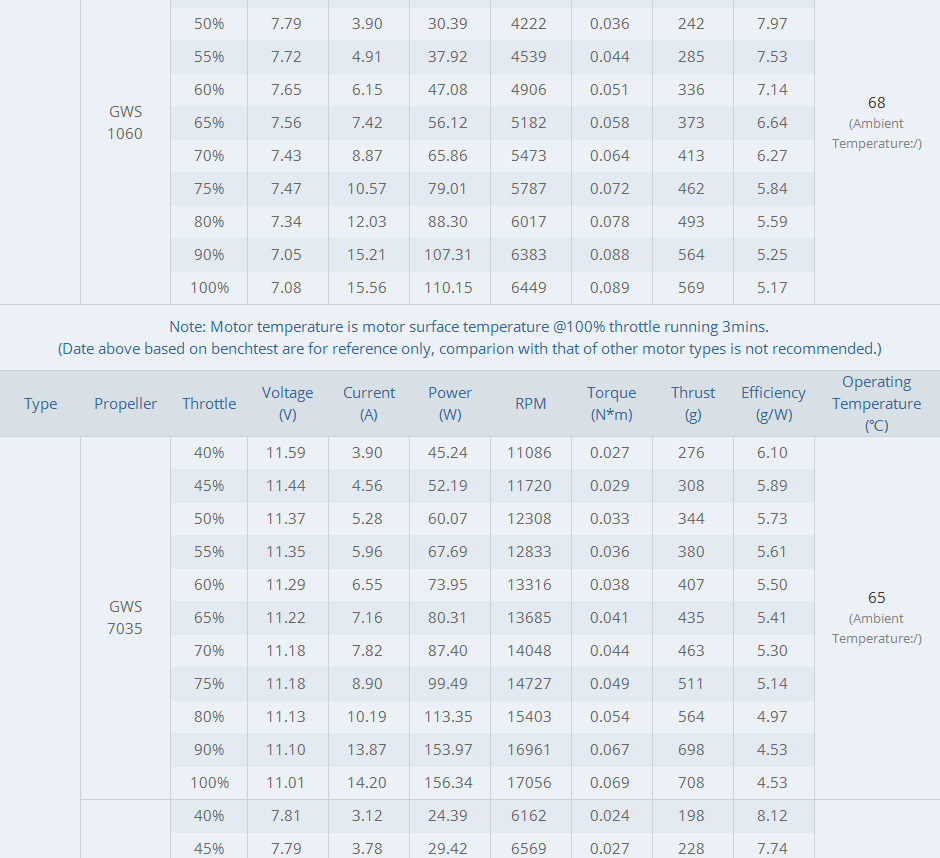Click the Thrust (g) column header
The image size is (940, 858).
coord(692,403)
